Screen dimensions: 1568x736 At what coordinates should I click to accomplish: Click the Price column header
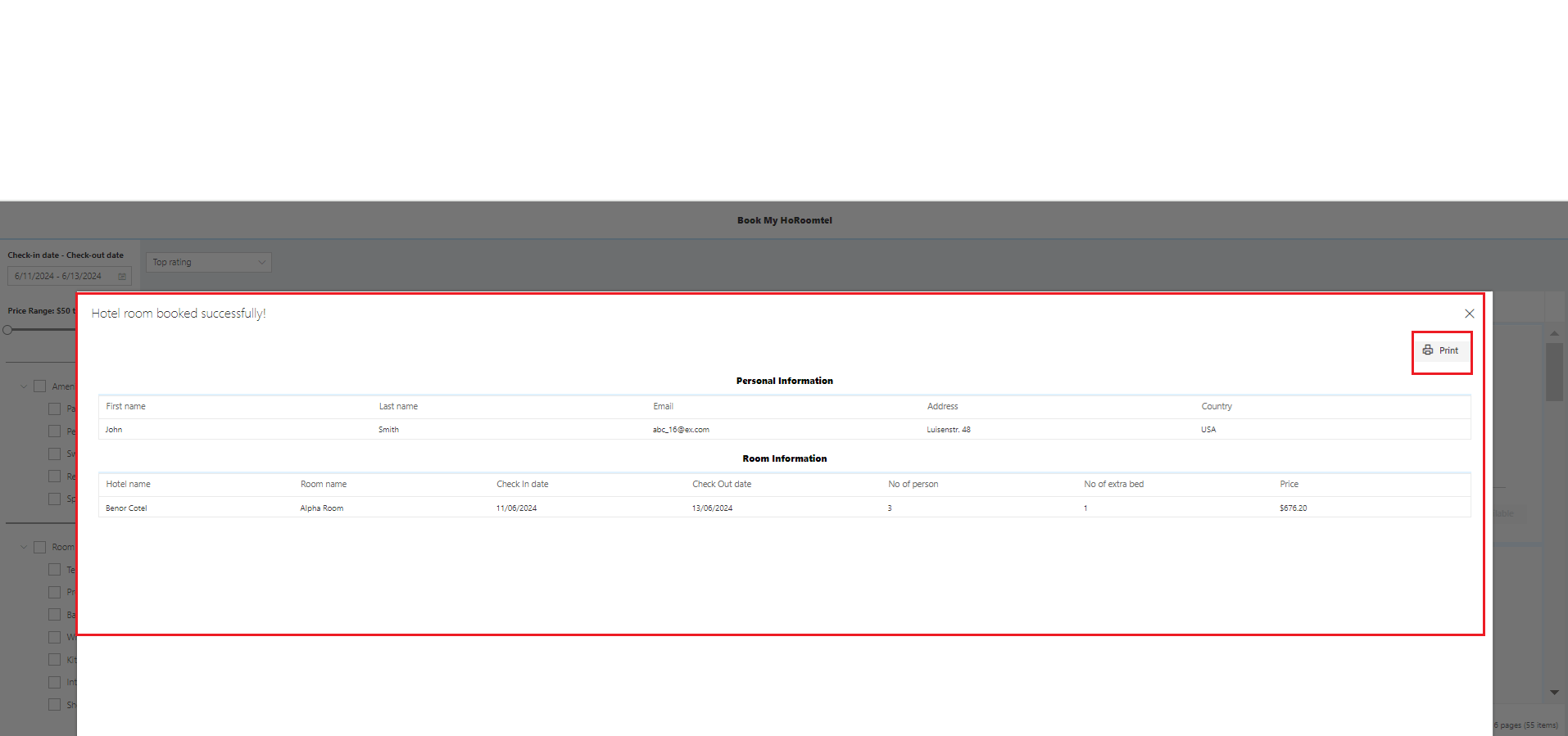[x=1289, y=484]
